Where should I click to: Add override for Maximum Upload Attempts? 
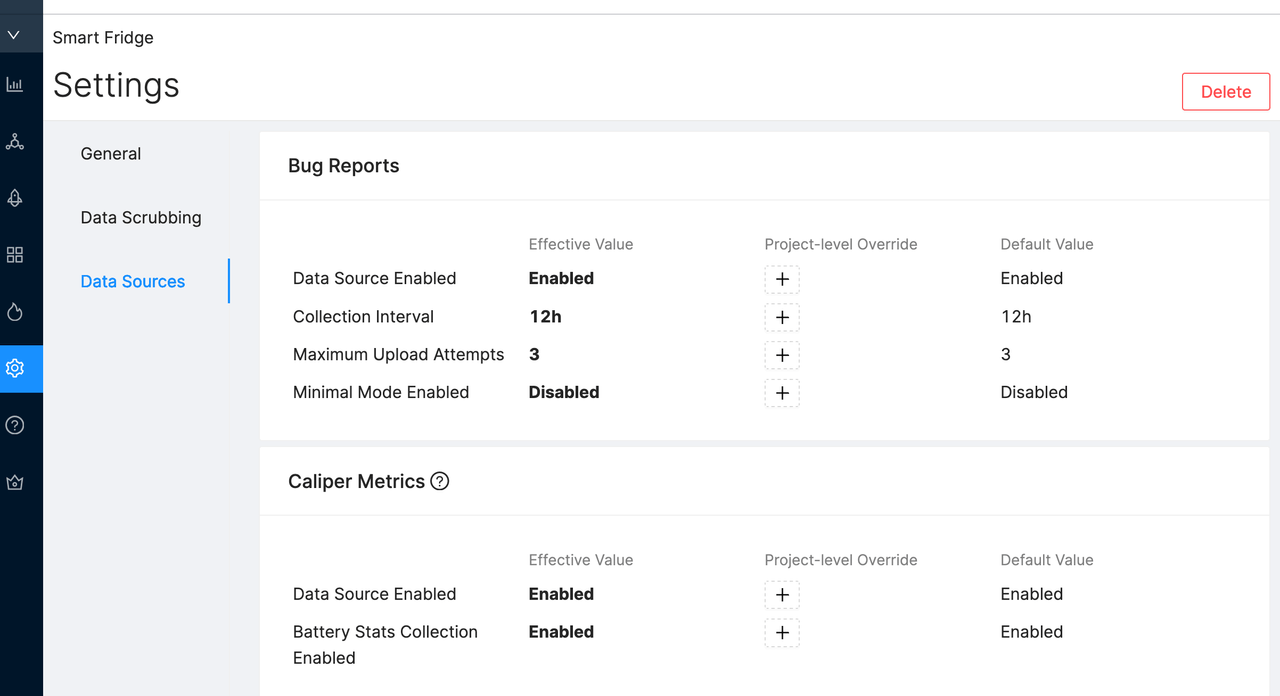click(782, 355)
